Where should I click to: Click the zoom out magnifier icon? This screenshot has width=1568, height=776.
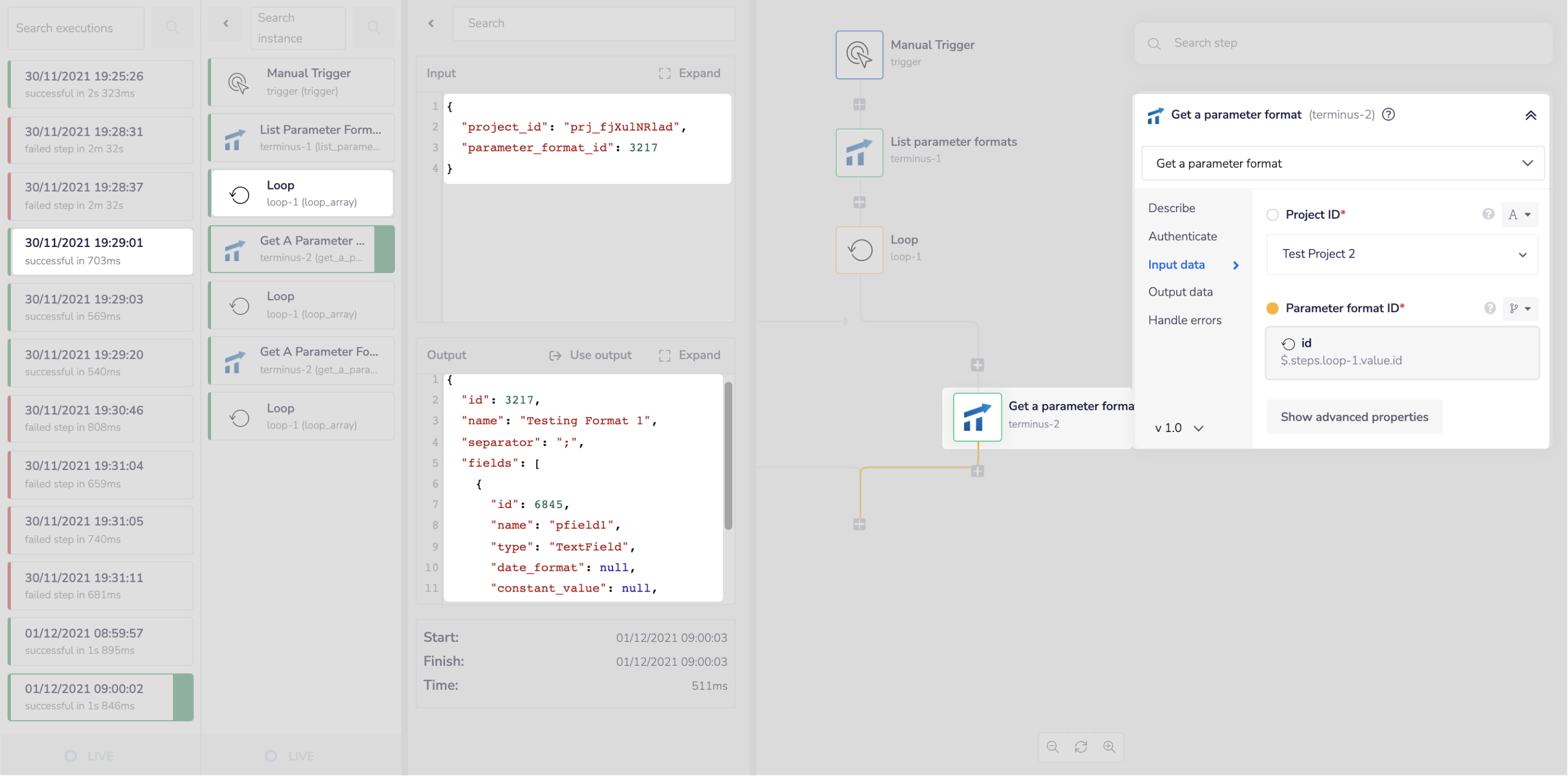click(x=1052, y=747)
